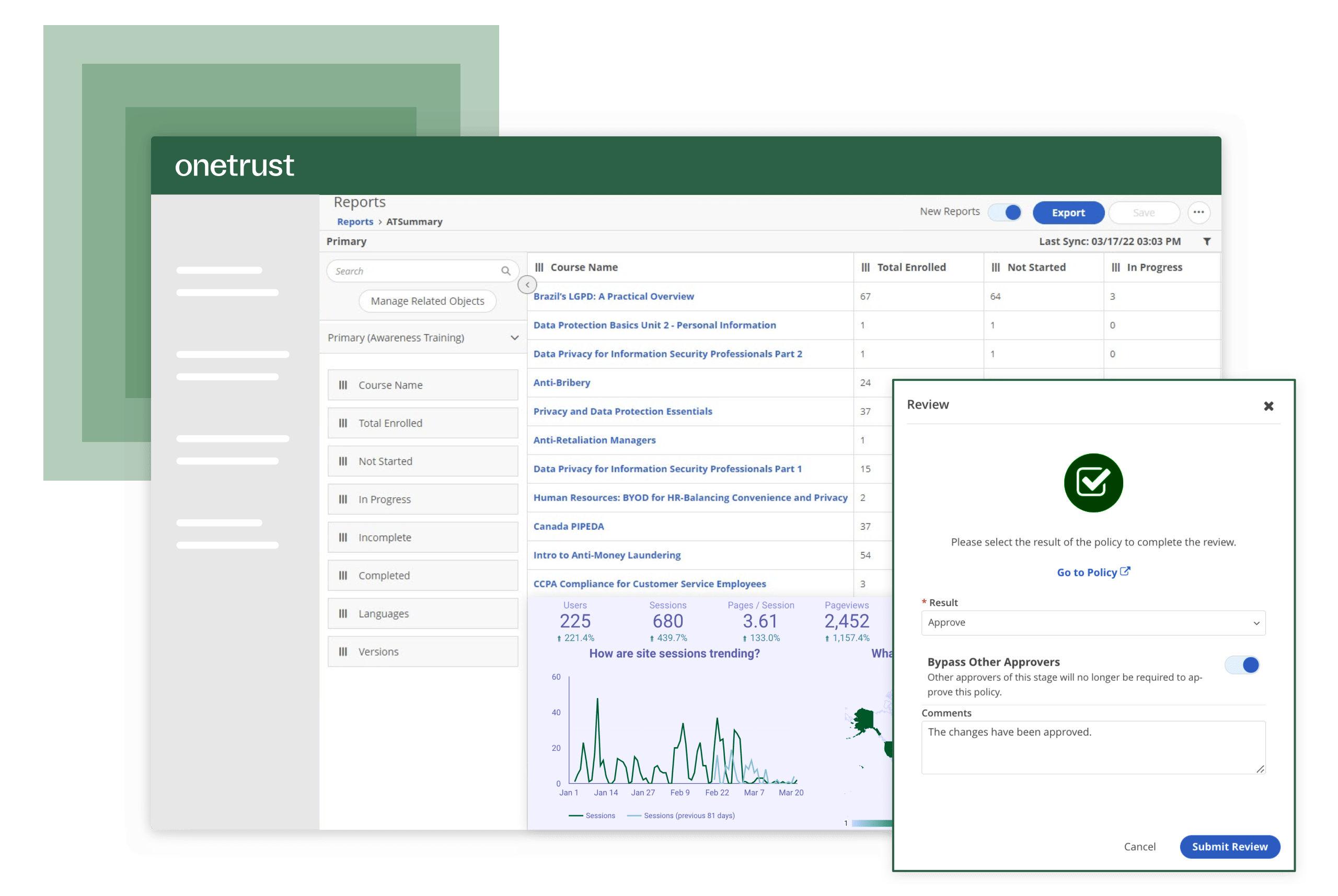1338x896 pixels.
Task: Click the Languages field drag handle
Action: click(x=343, y=614)
